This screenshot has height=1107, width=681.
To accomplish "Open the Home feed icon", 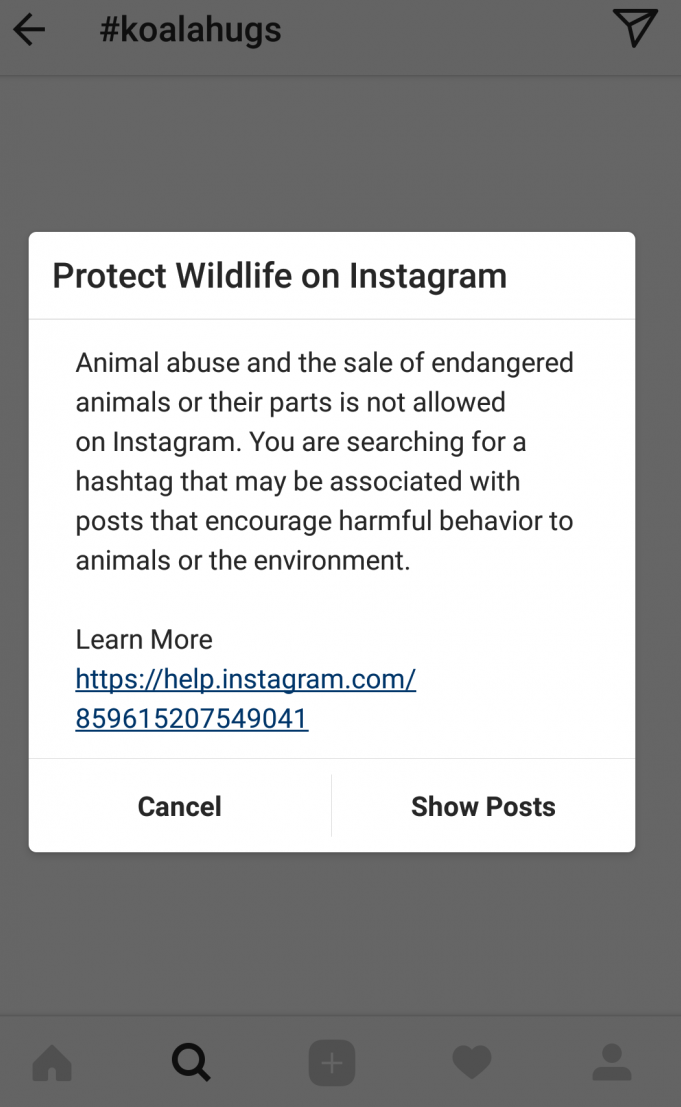I will pos(52,1063).
